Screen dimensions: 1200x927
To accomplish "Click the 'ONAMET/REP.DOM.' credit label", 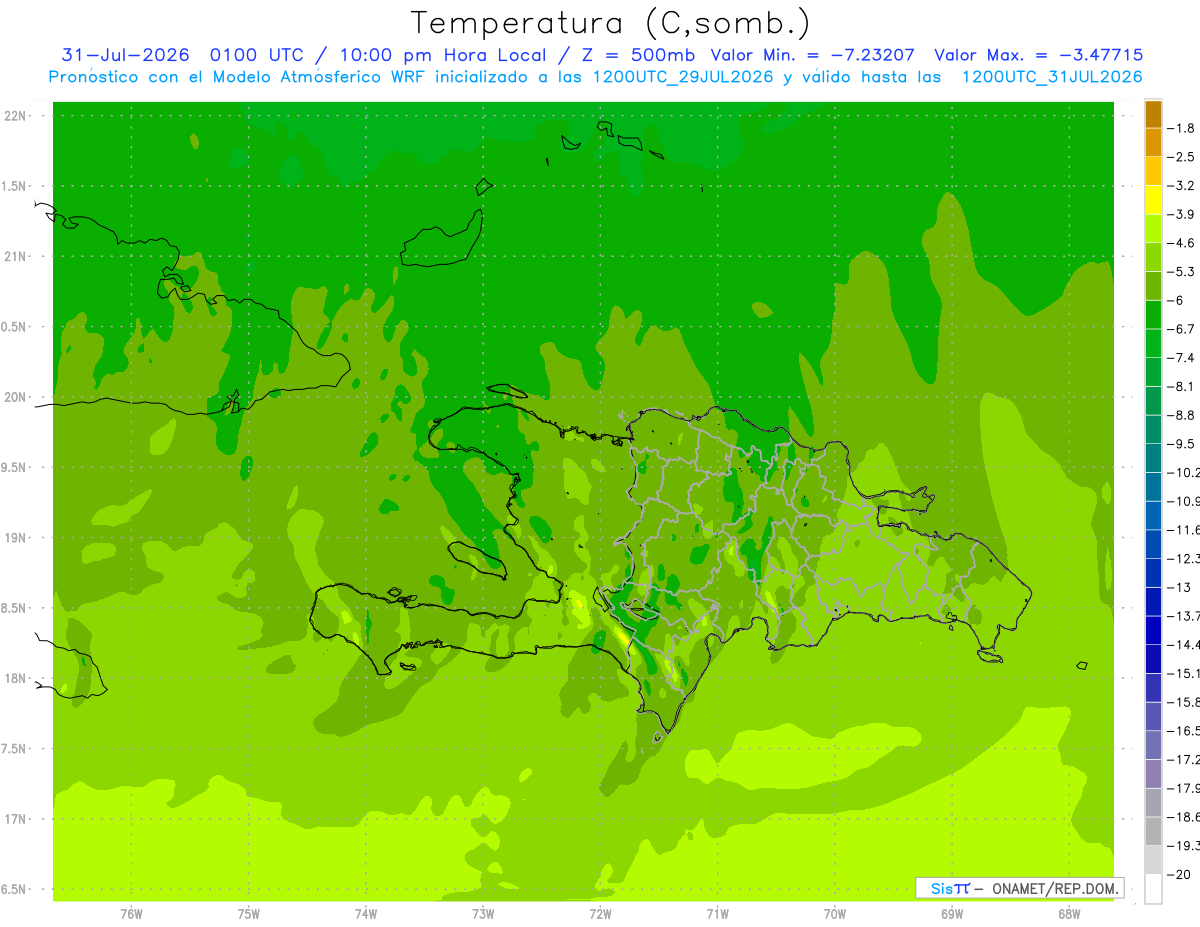I will point(1053,888).
